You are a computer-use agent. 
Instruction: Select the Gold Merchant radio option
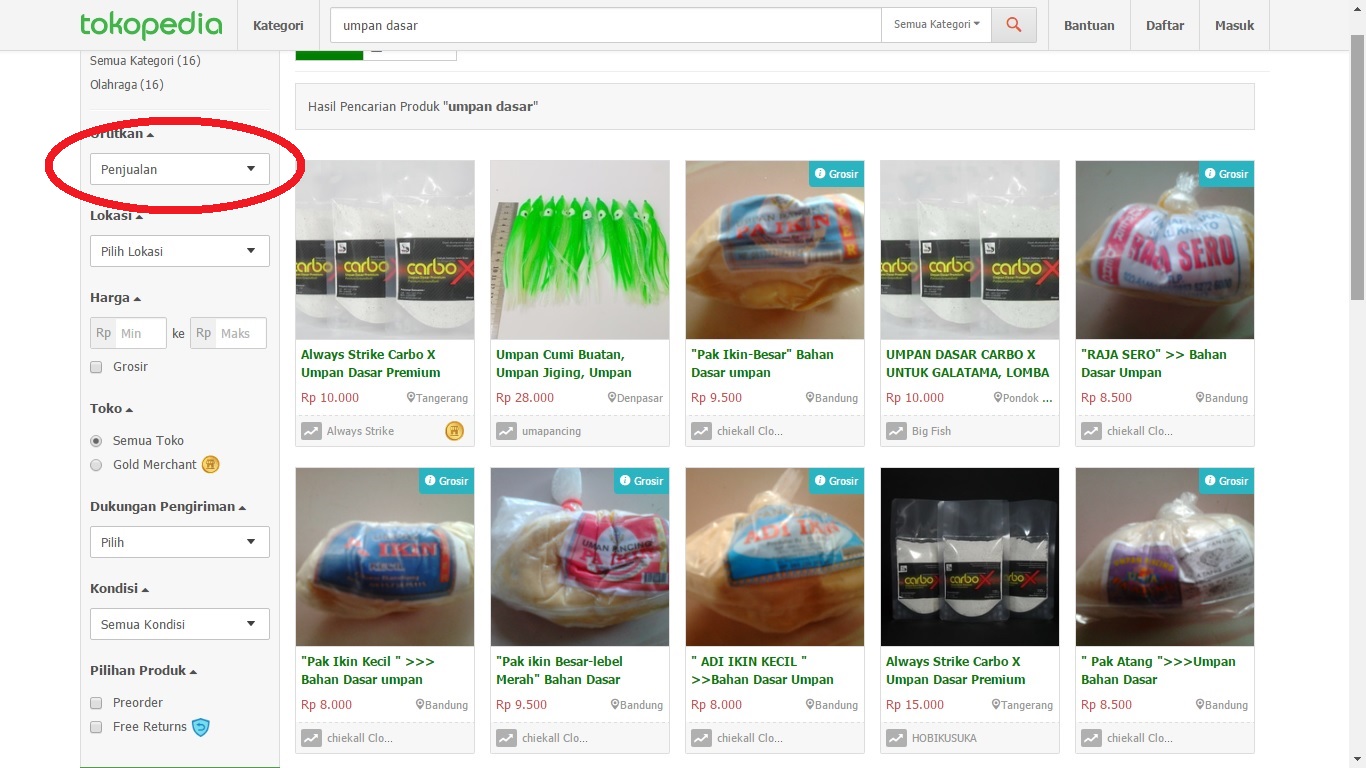(x=96, y=465)
